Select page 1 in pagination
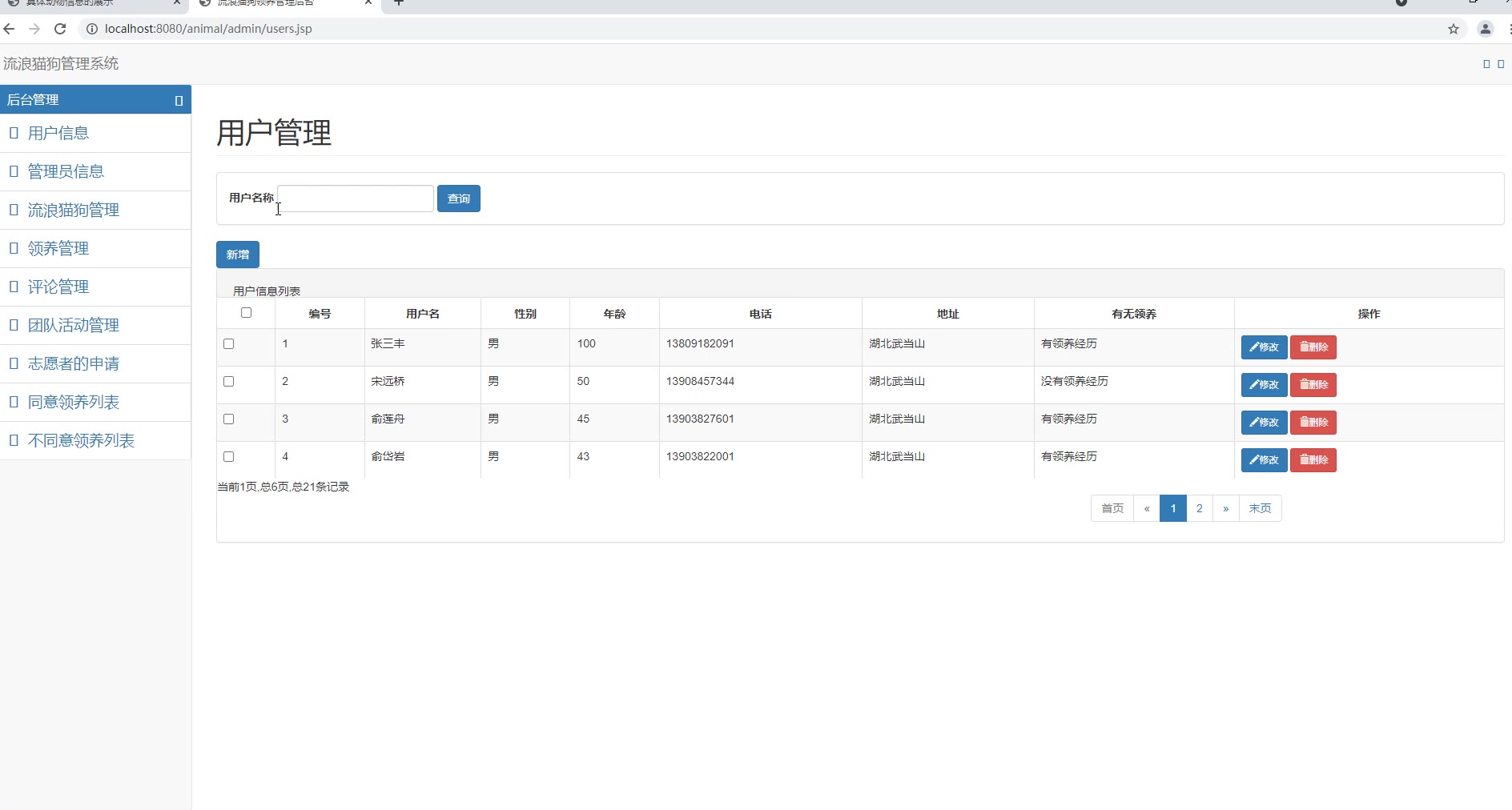The height and width of the screenshot is (810, 1512). [1173, 508]
